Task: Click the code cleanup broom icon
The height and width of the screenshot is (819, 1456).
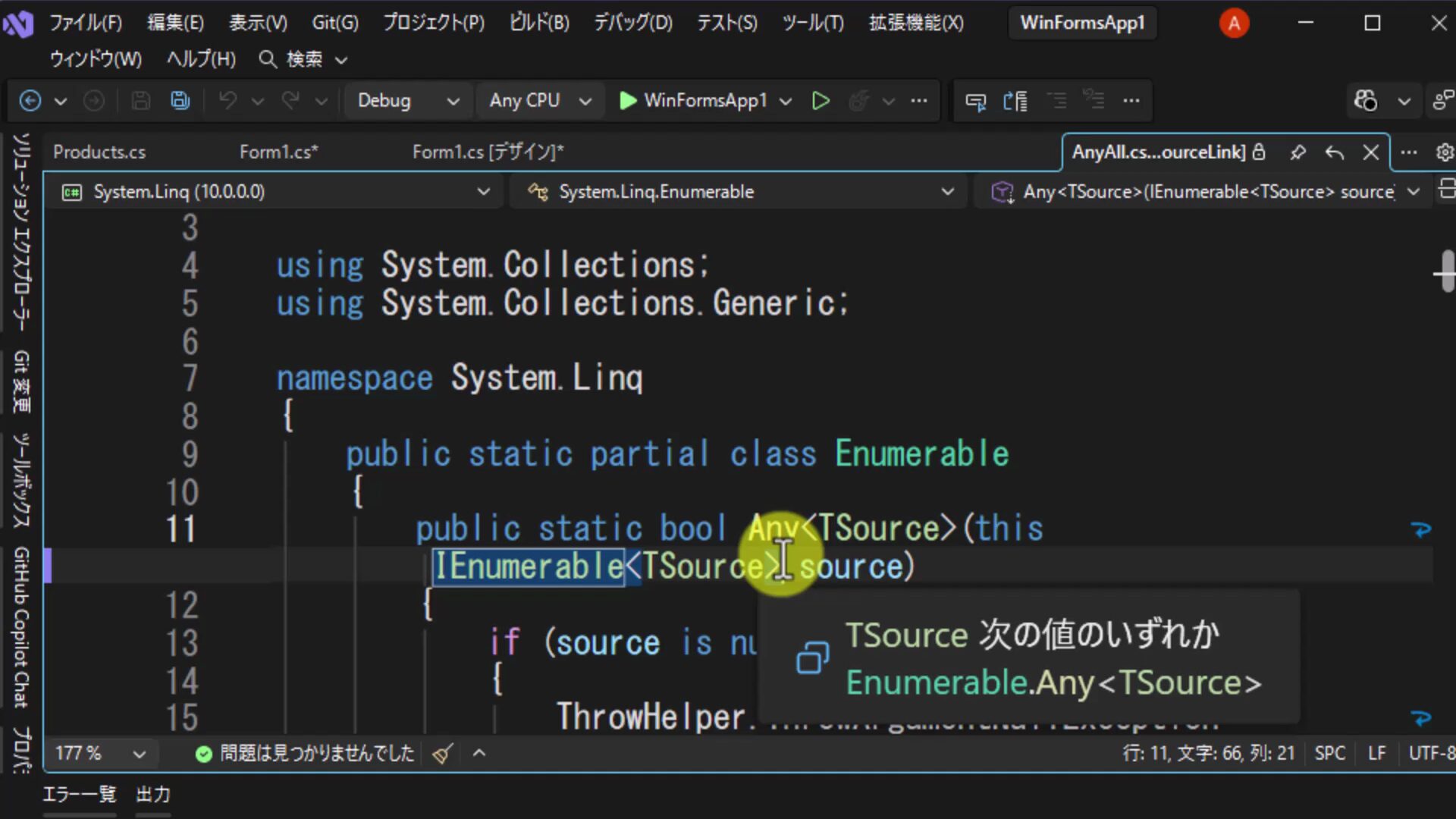Action: pyautogui.click(x=443, y=753)
